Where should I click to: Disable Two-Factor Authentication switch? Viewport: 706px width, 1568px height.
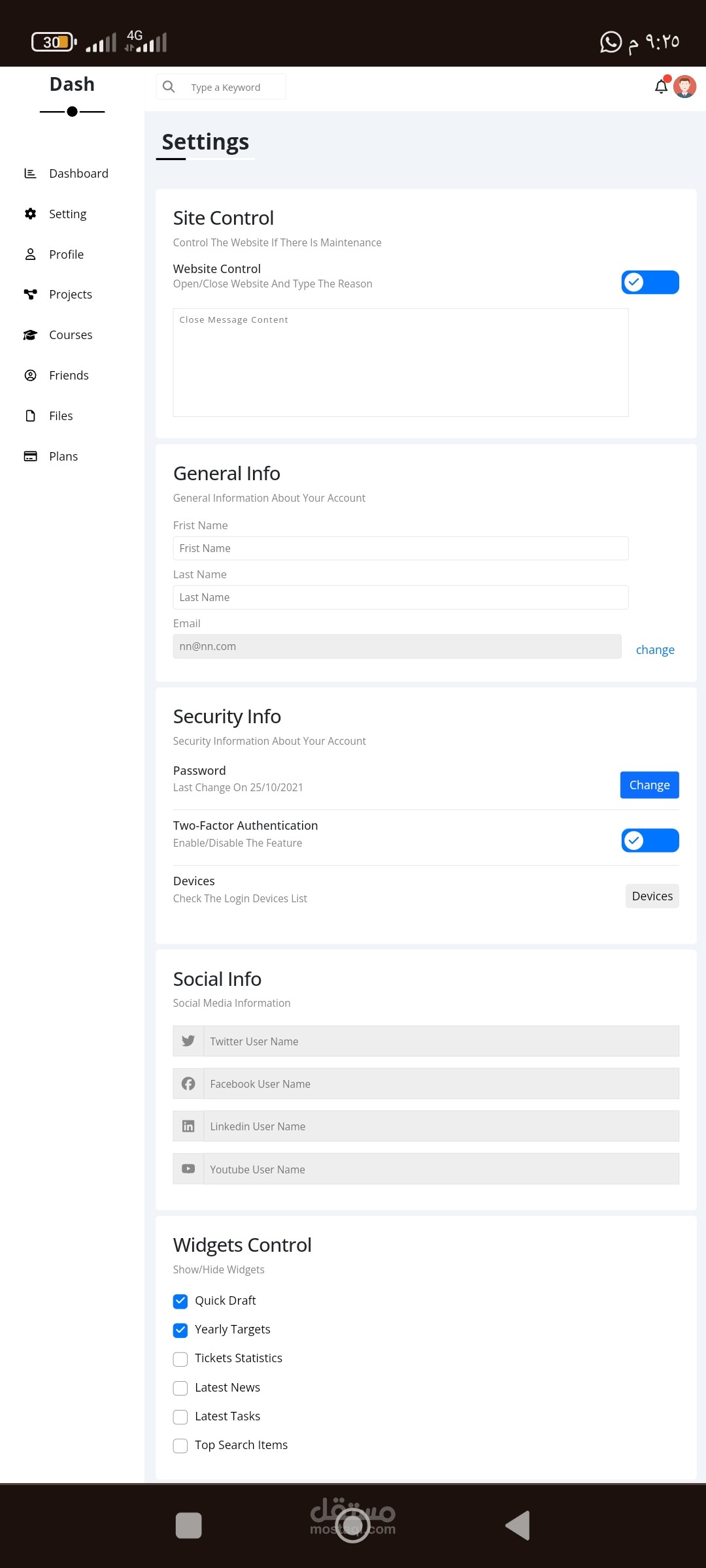pyautogui.click(x=650, y=840)
